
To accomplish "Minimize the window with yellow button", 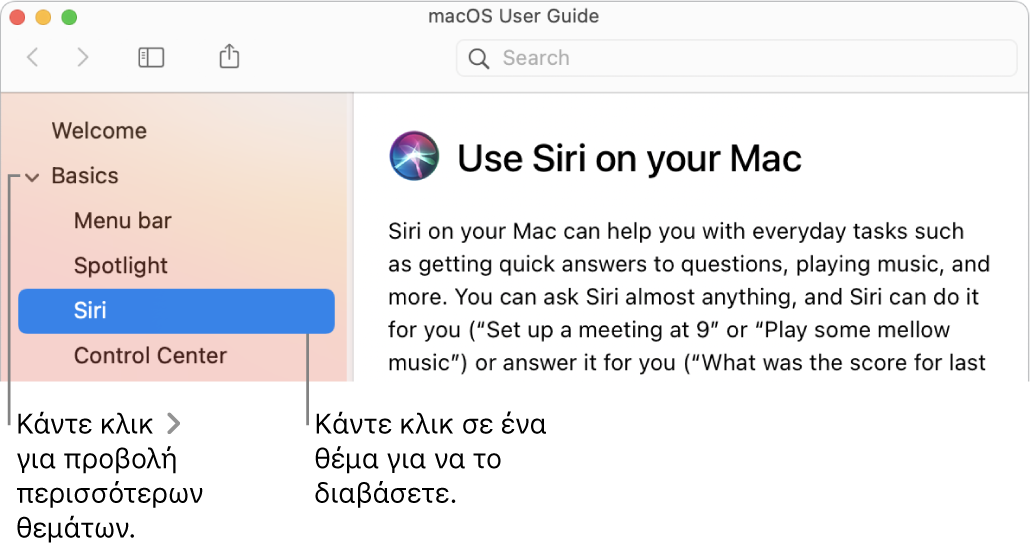I will [x=44, y=17].
